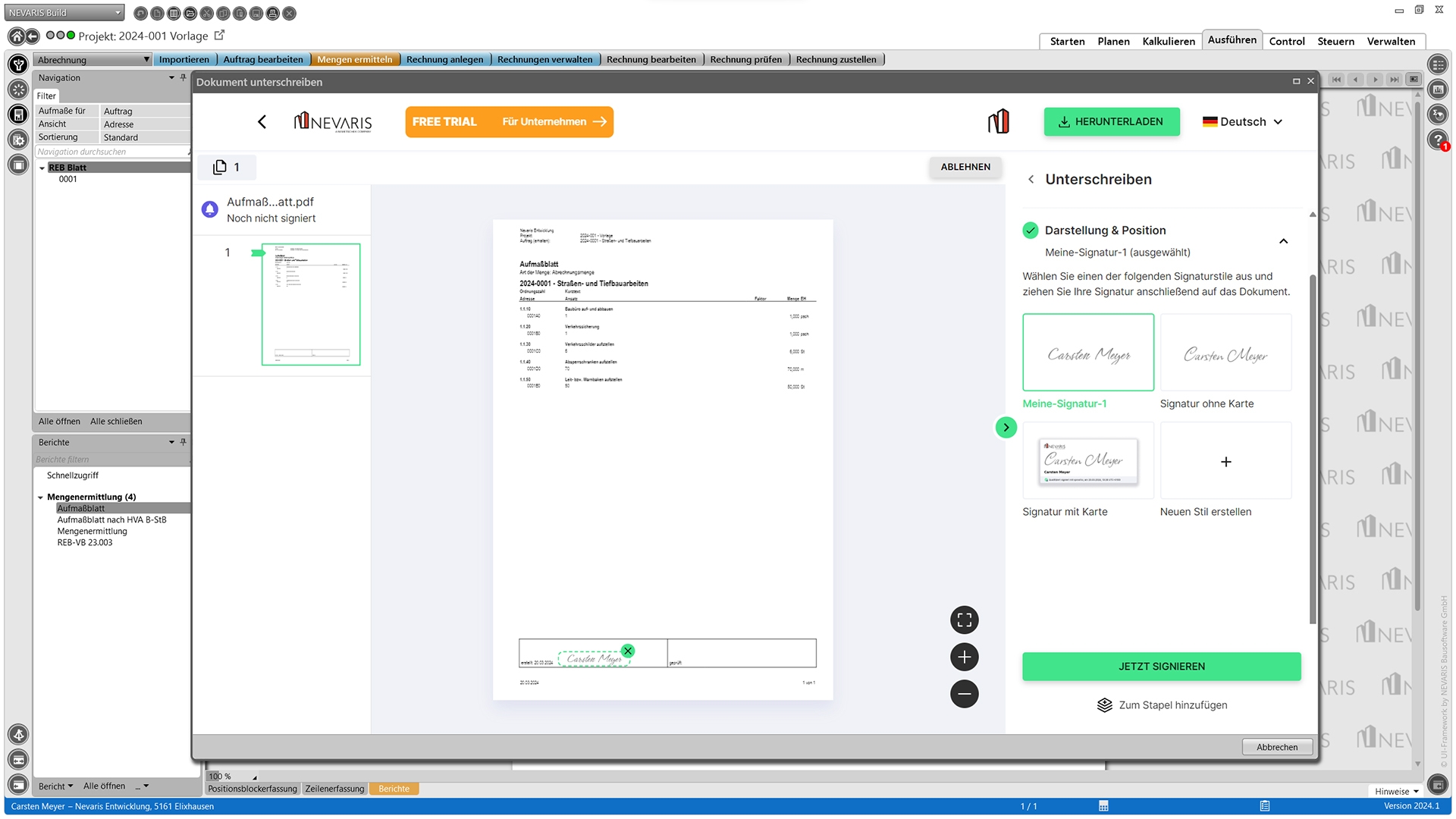Zoom in with the plus circle icon
Viewport: 1456px width, 819px height.
tap(964, 657)
